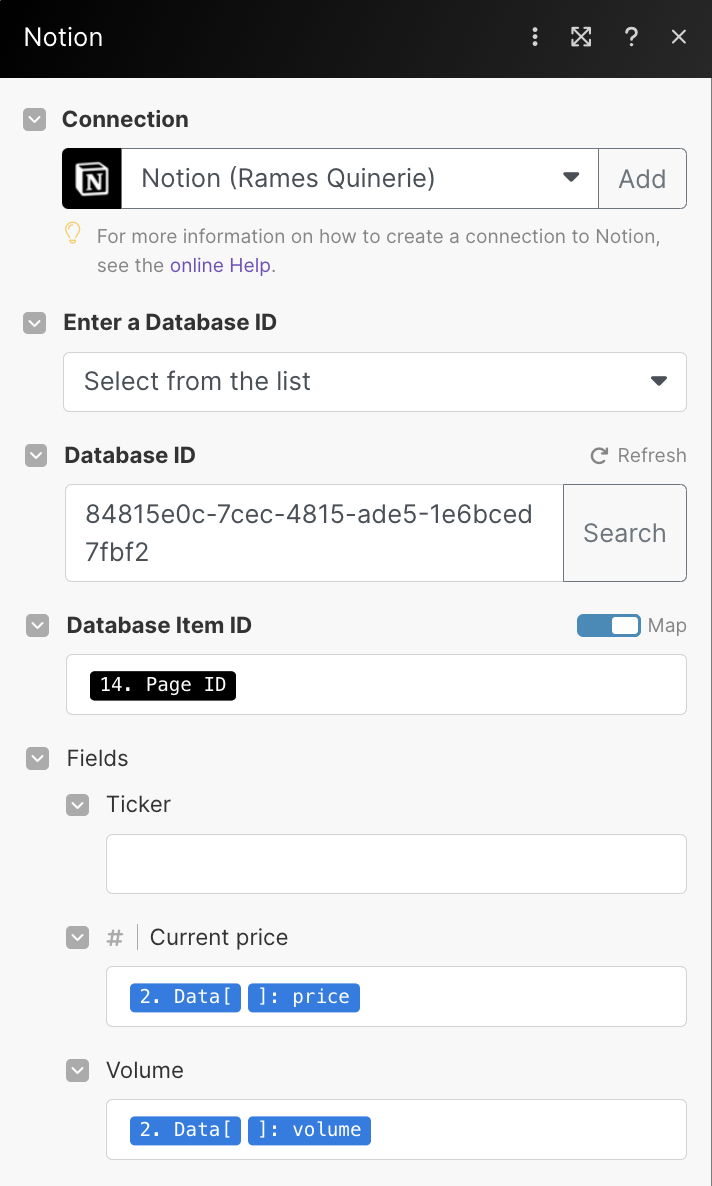
Task: Open the online Help link
Action: click(220, 265)
